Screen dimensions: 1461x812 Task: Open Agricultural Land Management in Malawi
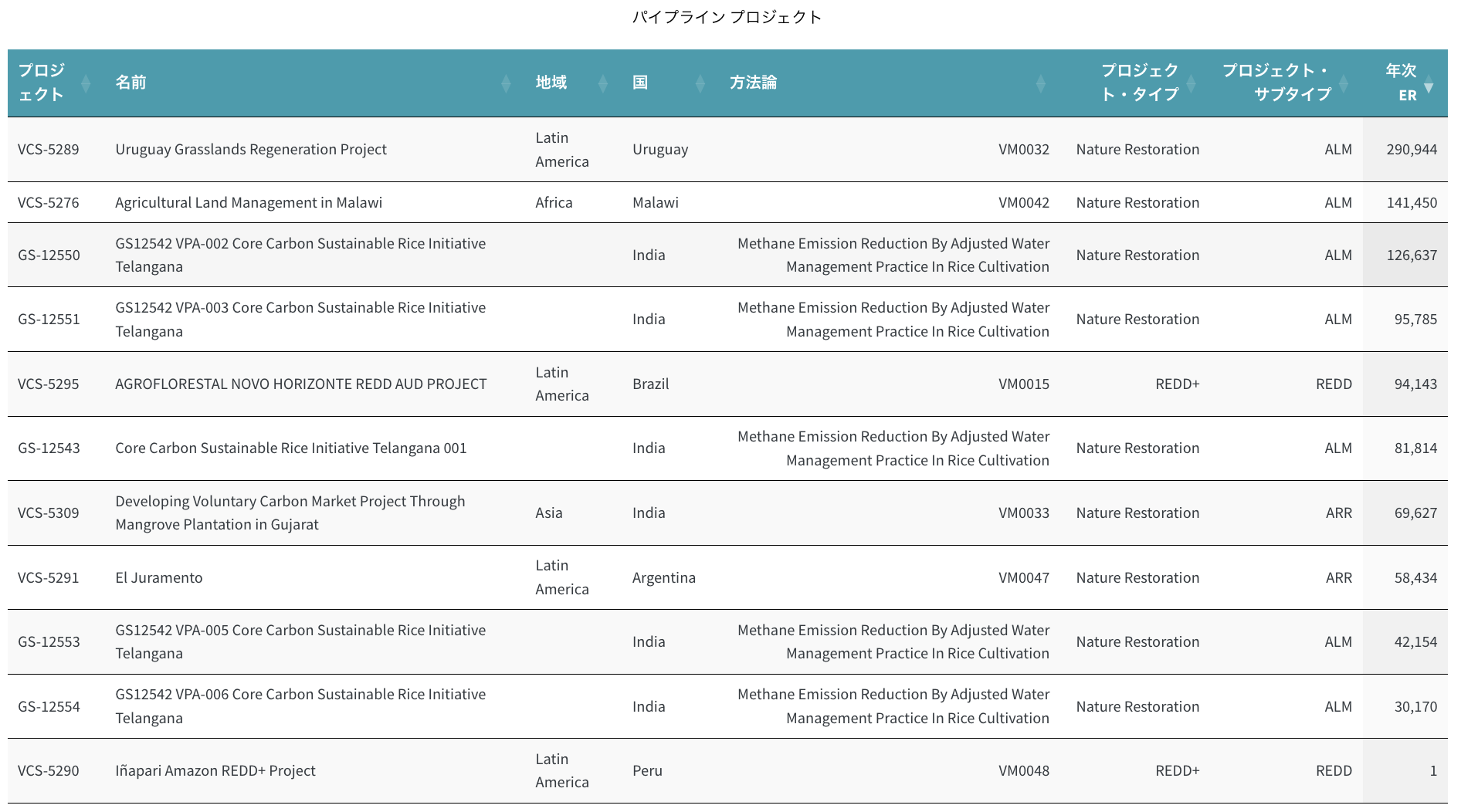coord(249,203)
